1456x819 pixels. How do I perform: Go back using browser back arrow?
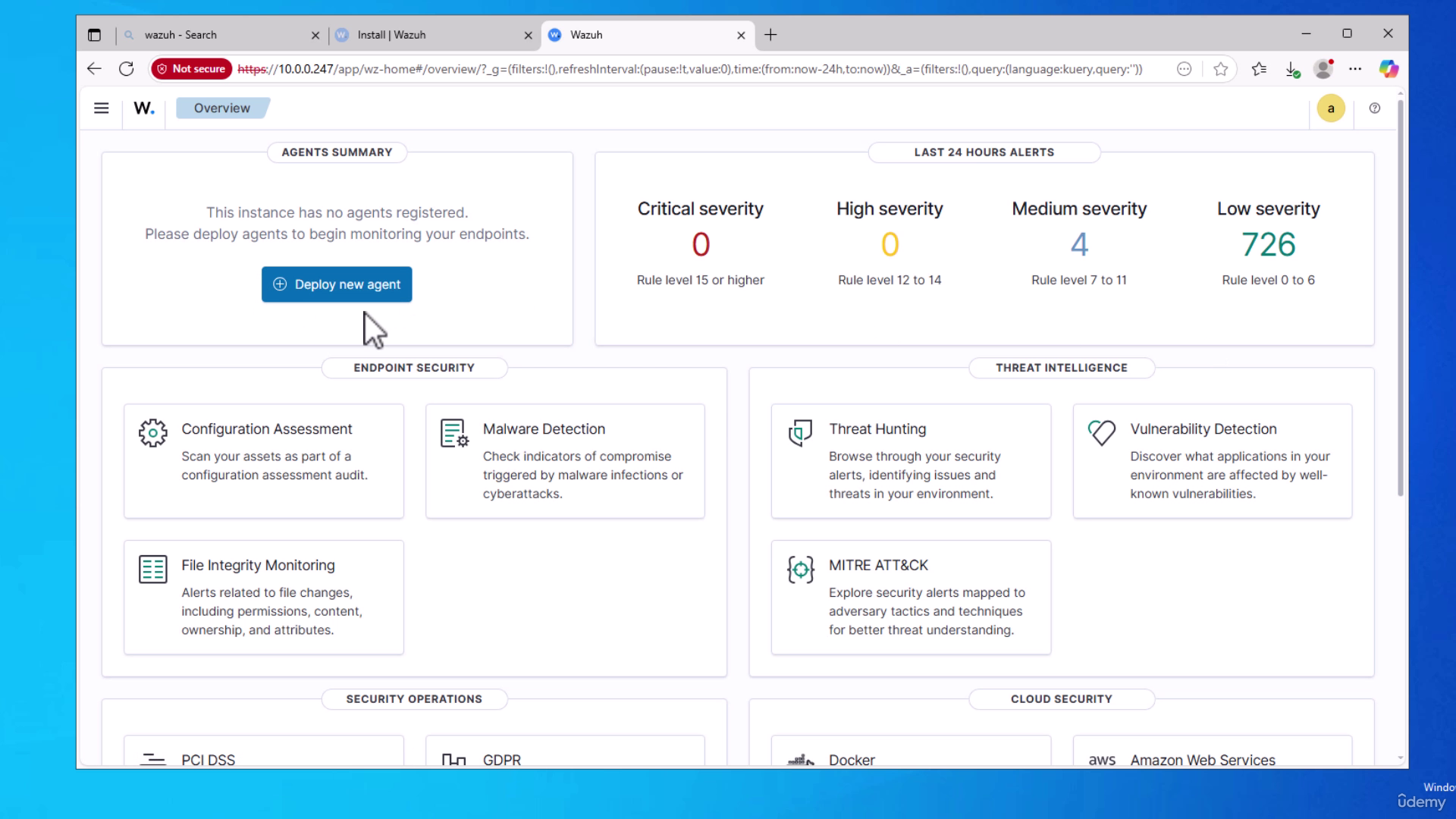coord(94,69)
